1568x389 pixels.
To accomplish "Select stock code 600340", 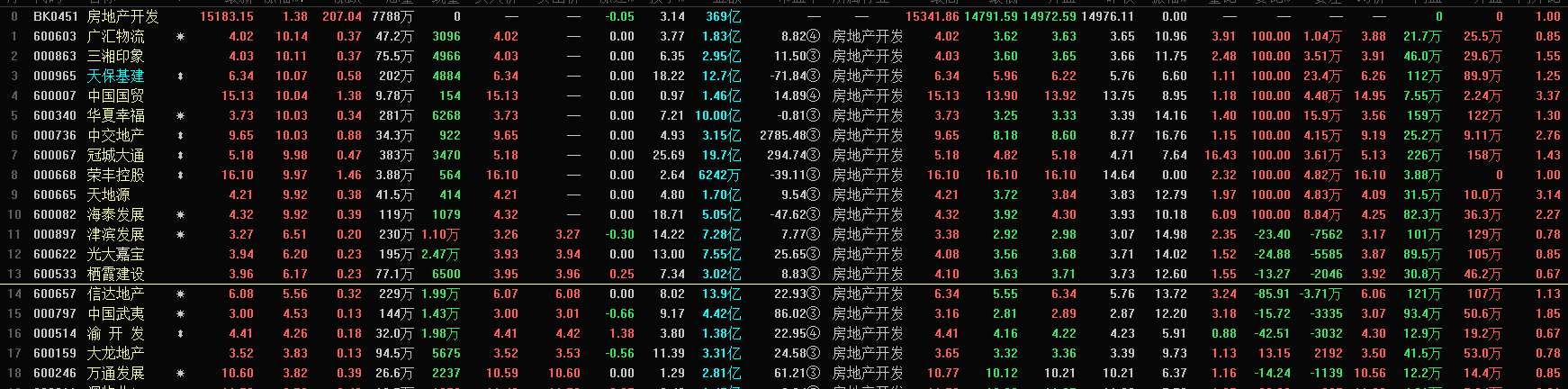I will tap(55, 116).
